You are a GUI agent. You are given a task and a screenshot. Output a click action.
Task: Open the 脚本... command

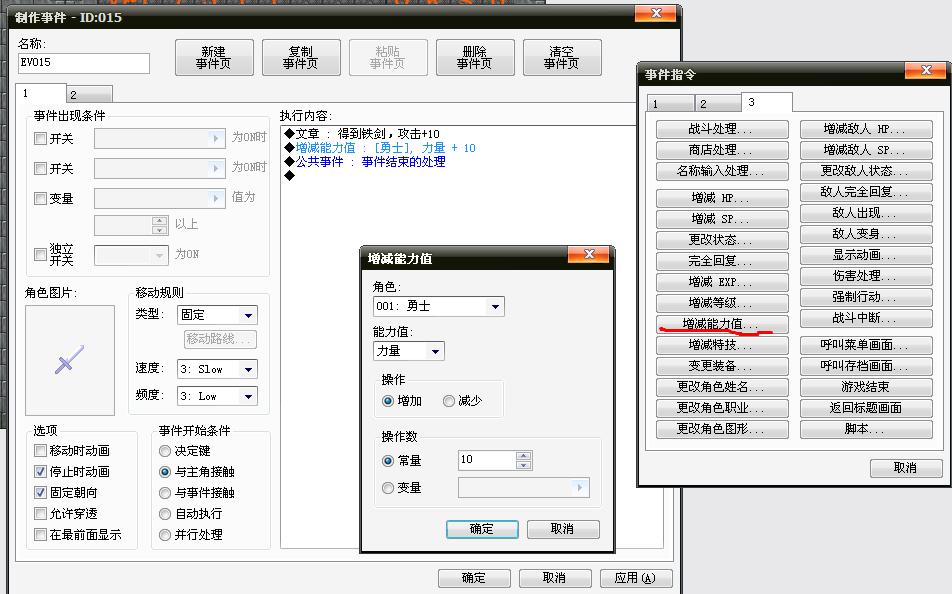tap(866, 429)
